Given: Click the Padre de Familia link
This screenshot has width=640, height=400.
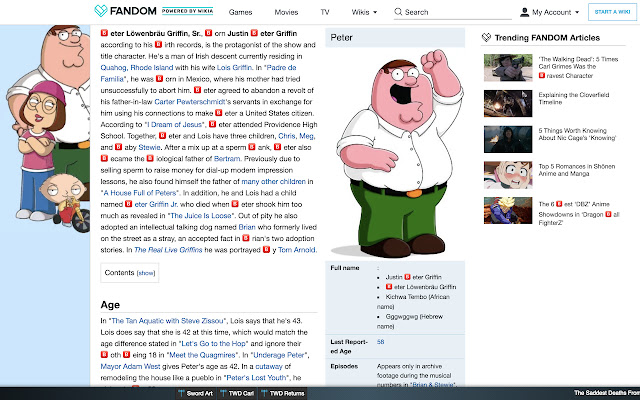Looking at the screenshot, I should click(x=198, y=73).
